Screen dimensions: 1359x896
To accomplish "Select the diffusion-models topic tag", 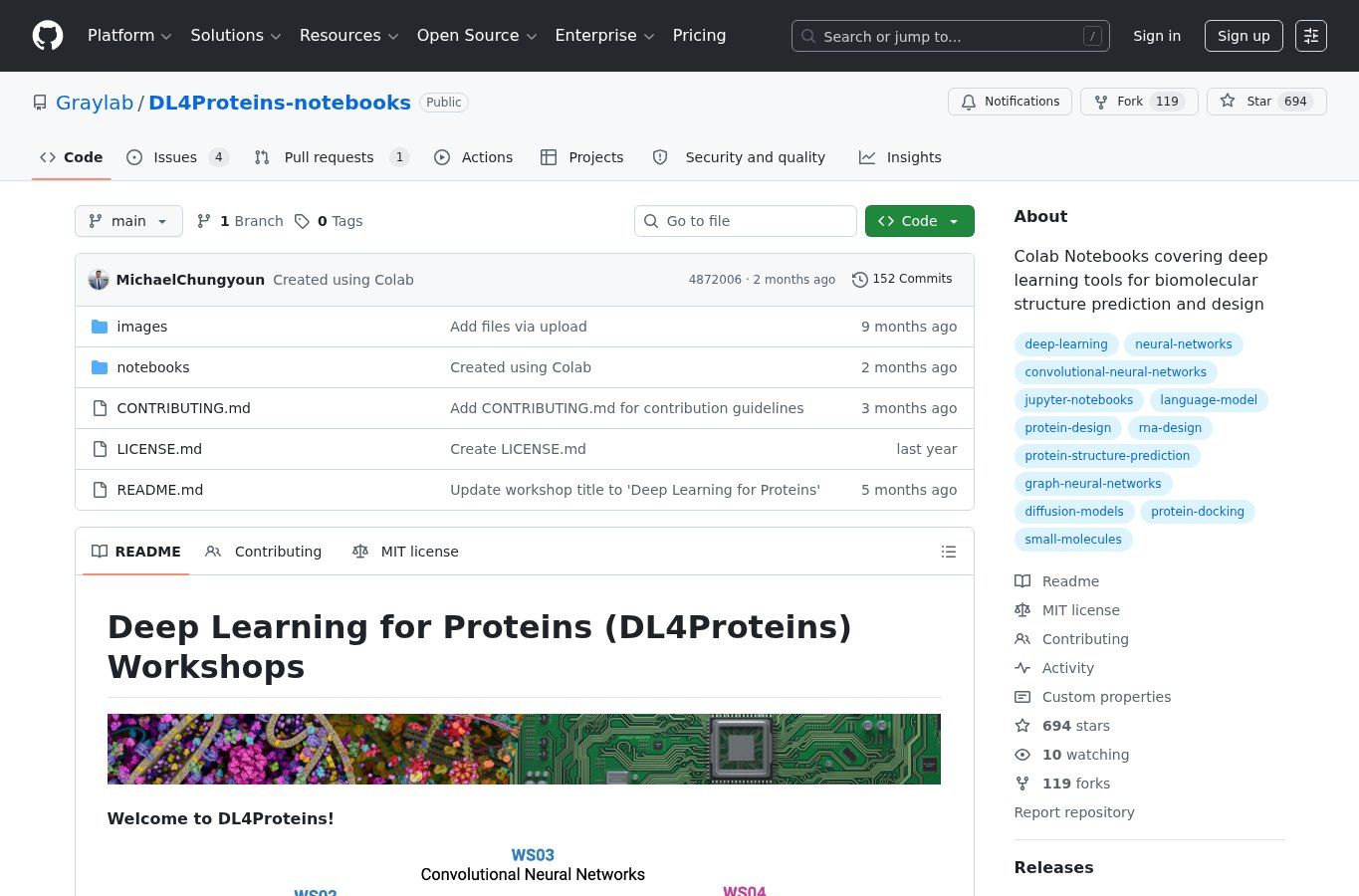I will point(1074,512).
